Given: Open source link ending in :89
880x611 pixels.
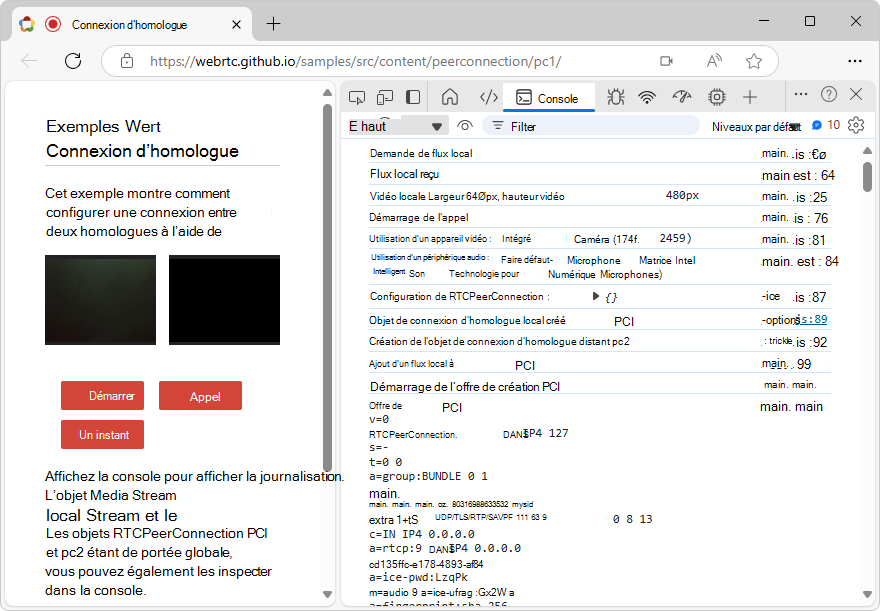Looking at the screenshot, I should (x=812, y=319).
